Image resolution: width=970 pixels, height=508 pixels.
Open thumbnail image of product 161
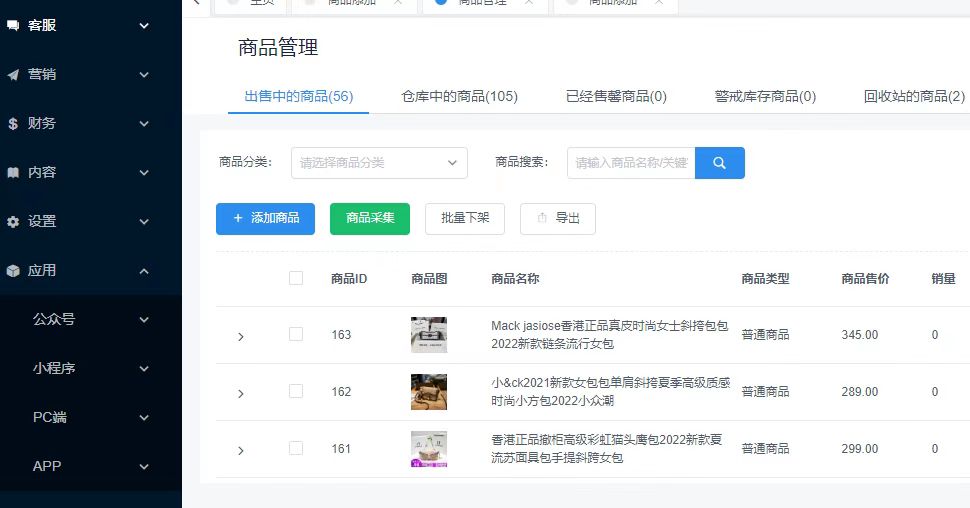[x=429, y=449]
